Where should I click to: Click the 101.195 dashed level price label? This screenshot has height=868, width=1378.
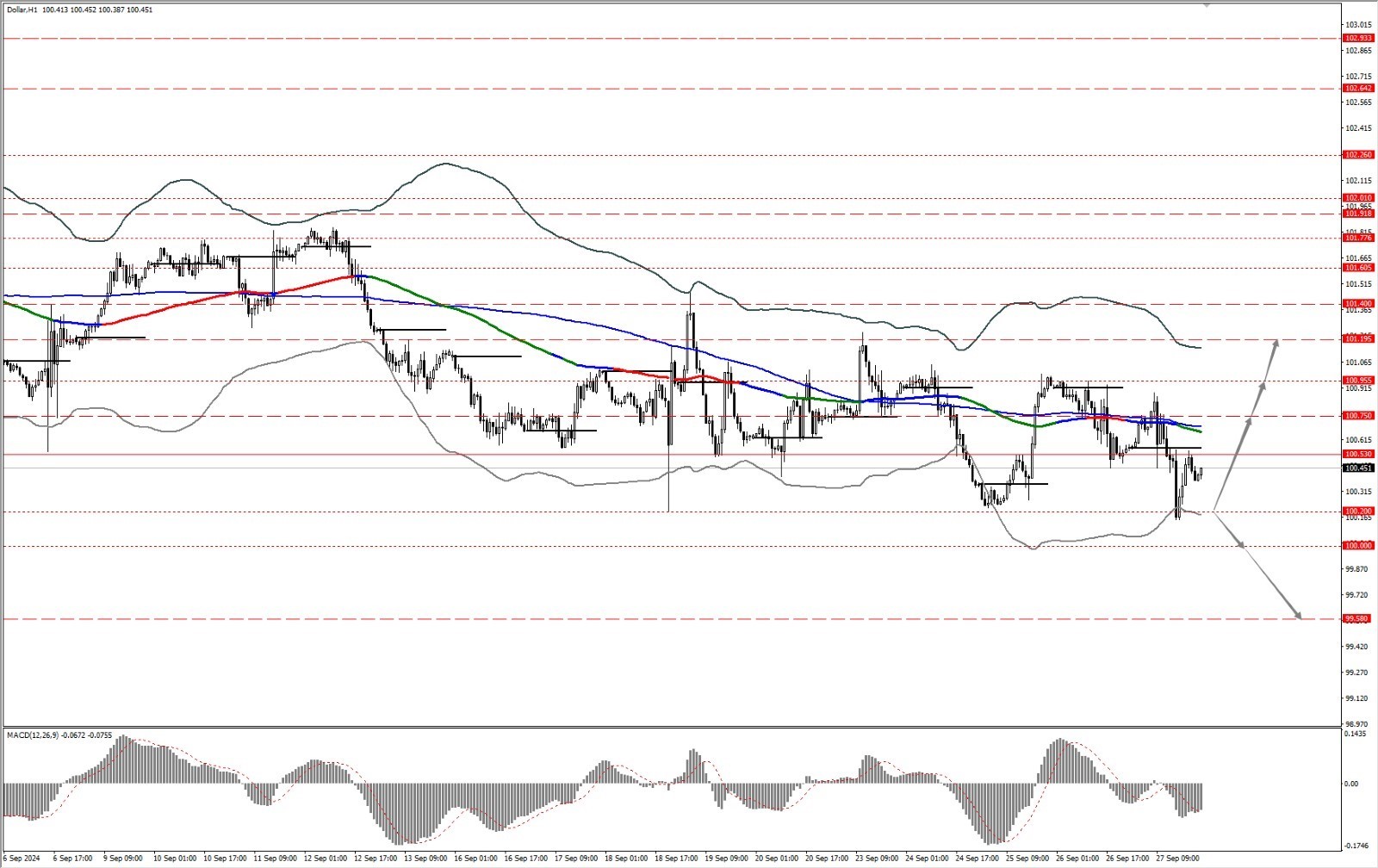coord(1357,339)
